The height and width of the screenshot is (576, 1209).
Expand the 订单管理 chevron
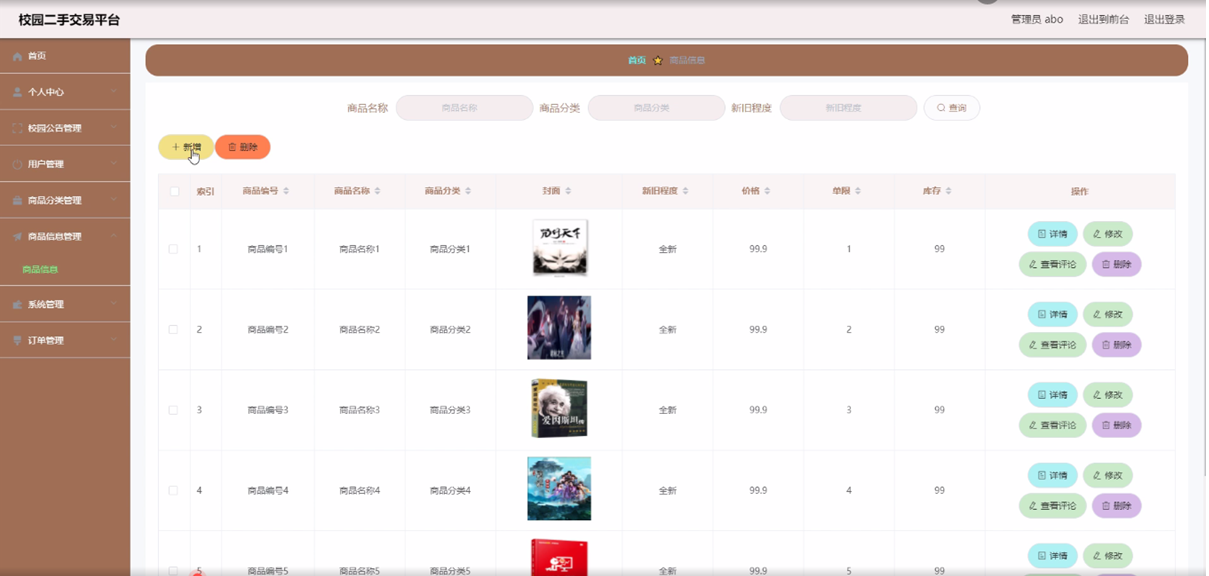click(113, 341)
